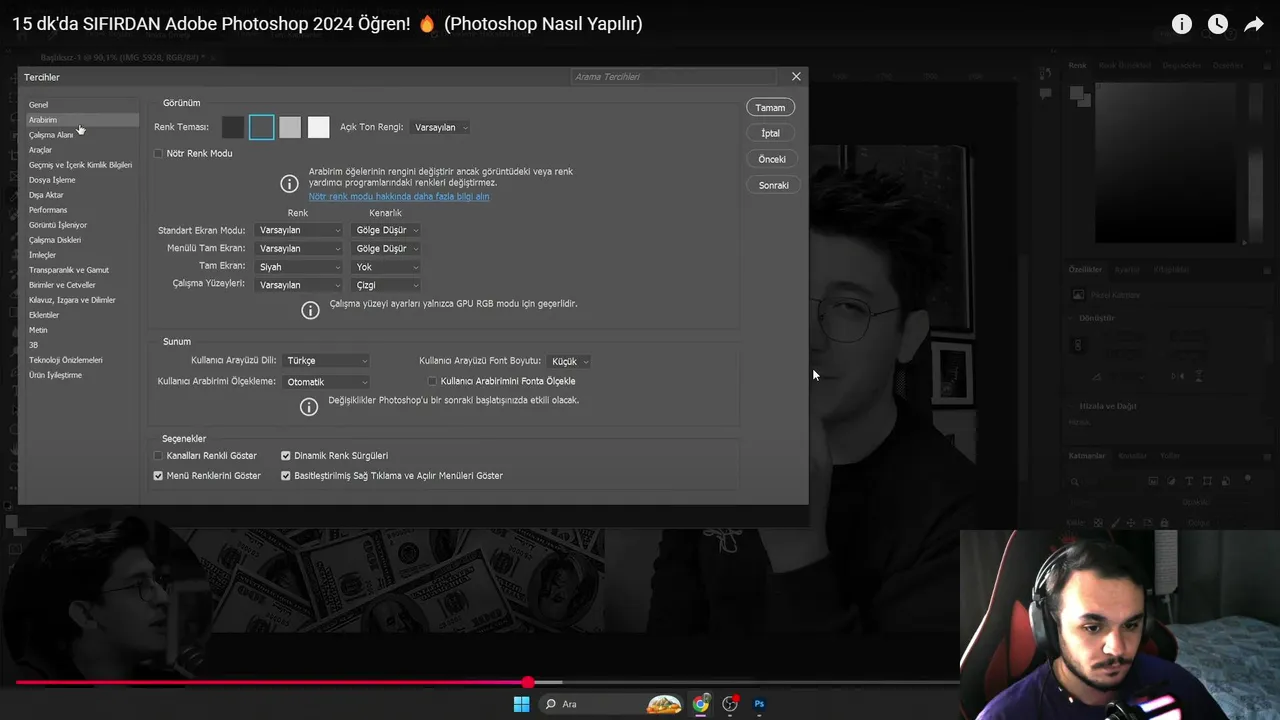Open Çalışma Yüzeyleri Varsayılan color dropdown
The width and height of the screenshot is (1280, 720).
[x=299, y=285]
